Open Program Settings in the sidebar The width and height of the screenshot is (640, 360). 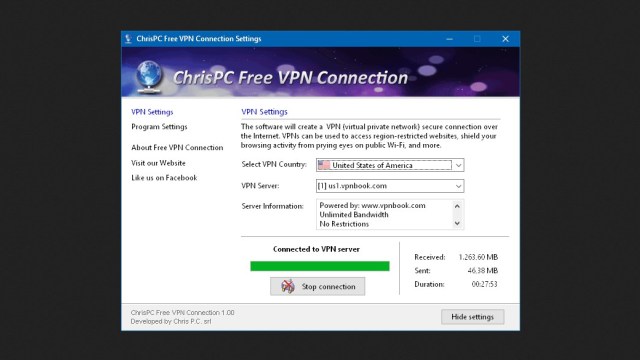159,127
